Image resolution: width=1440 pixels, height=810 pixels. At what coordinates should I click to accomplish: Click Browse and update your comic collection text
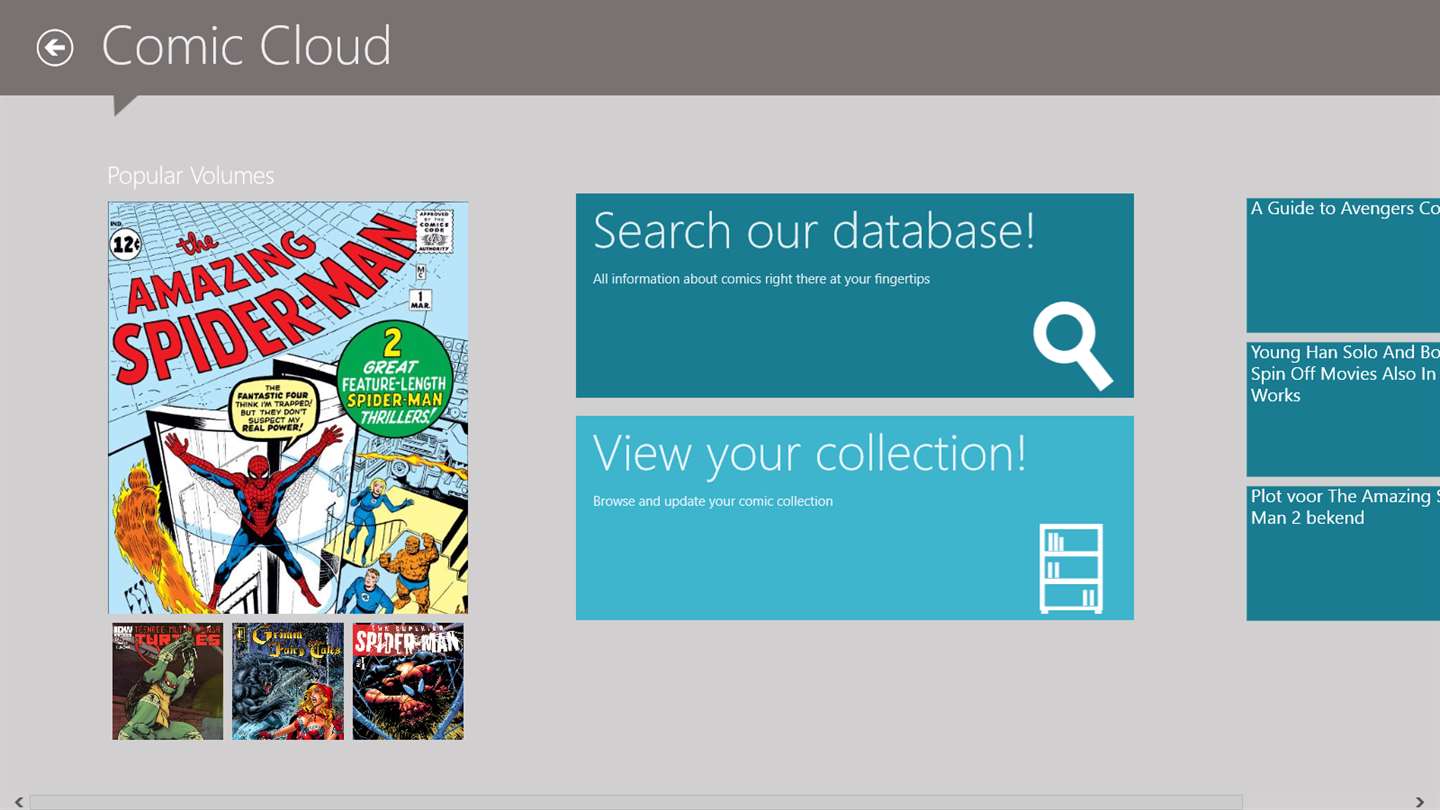click(713, 501)
